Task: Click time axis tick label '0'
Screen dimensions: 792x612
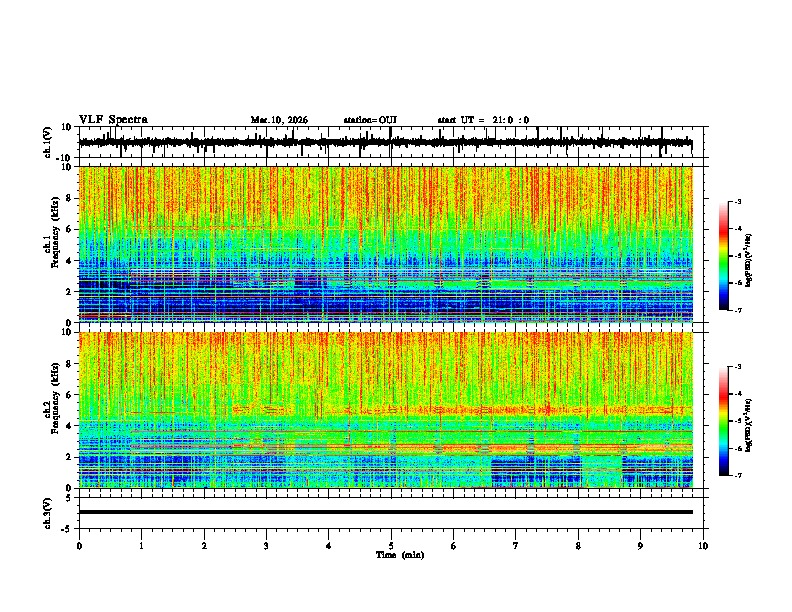Action: pyautogui.click(x=79, y=546)
